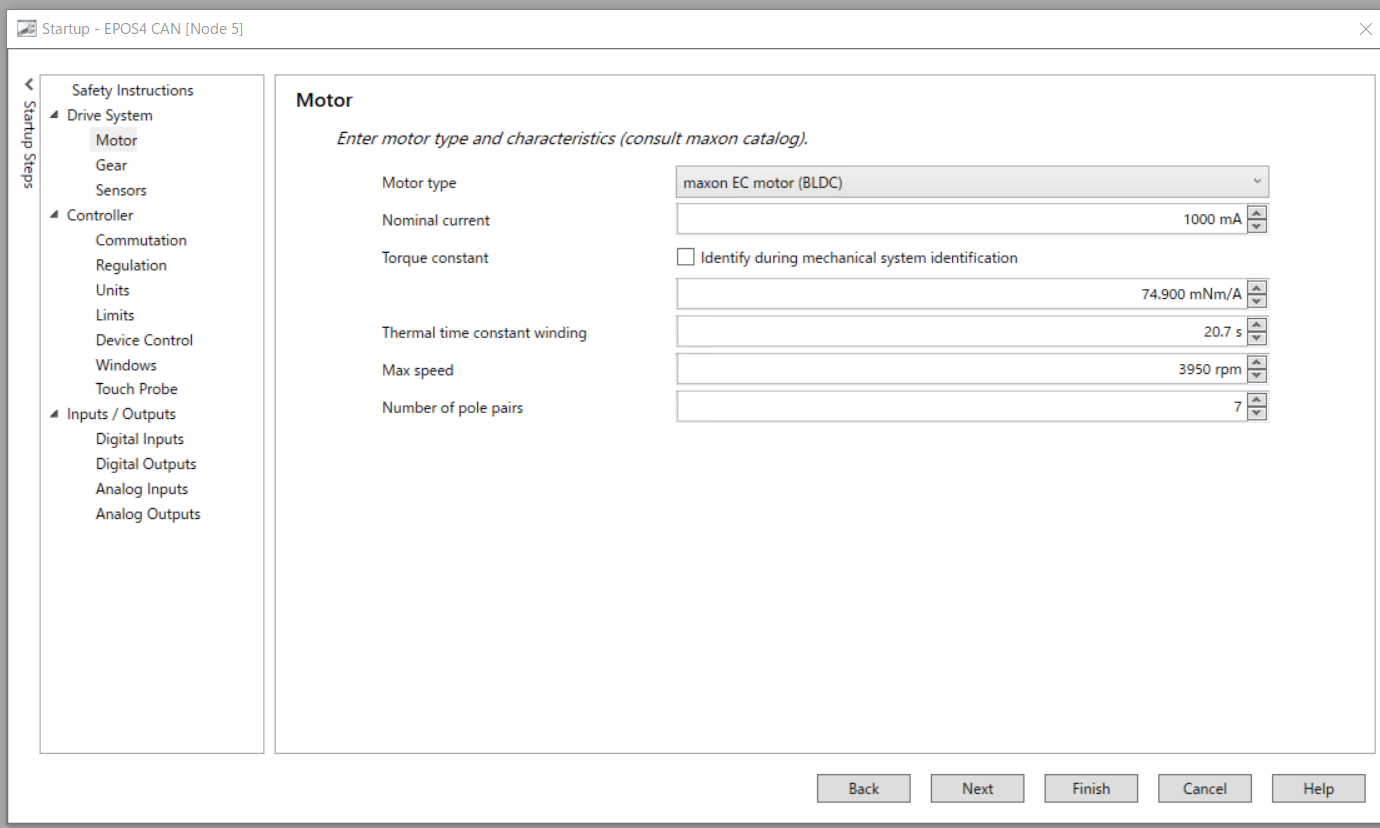The height and width of the screenshot is (828, 1380).
Task: Increase the Torque constant value
Action: click(x=1258, y=287)
